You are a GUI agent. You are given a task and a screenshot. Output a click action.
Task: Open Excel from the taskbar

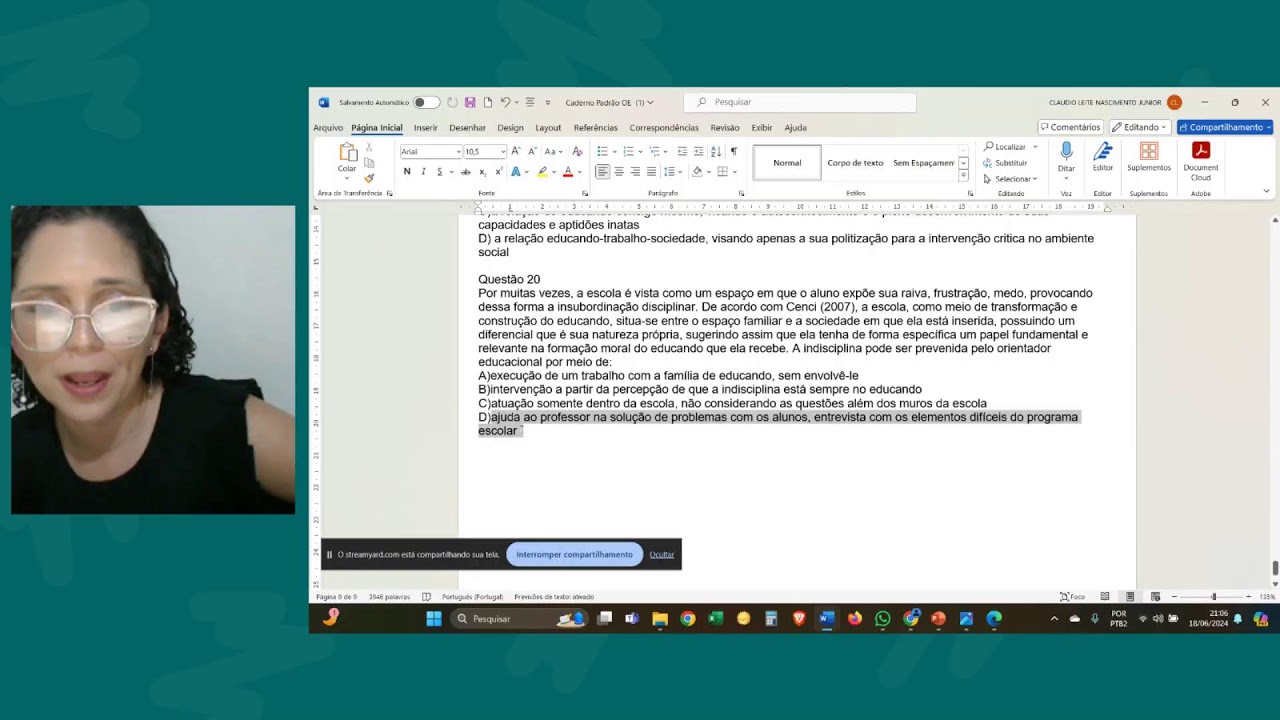click(715, 619)
